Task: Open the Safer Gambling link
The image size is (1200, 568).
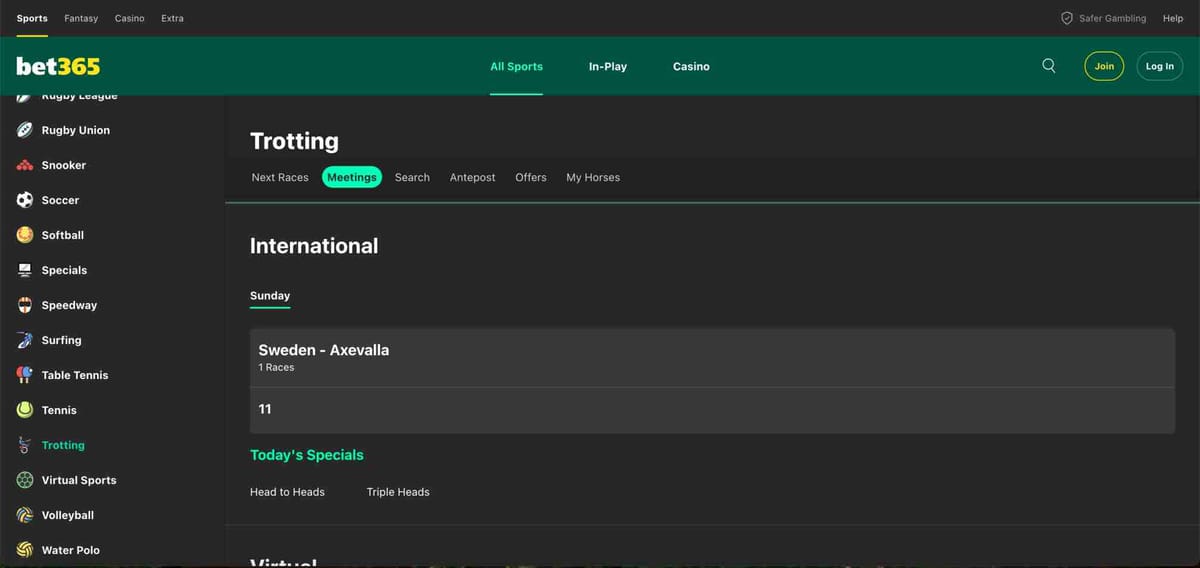Action: coord(1112,18)
